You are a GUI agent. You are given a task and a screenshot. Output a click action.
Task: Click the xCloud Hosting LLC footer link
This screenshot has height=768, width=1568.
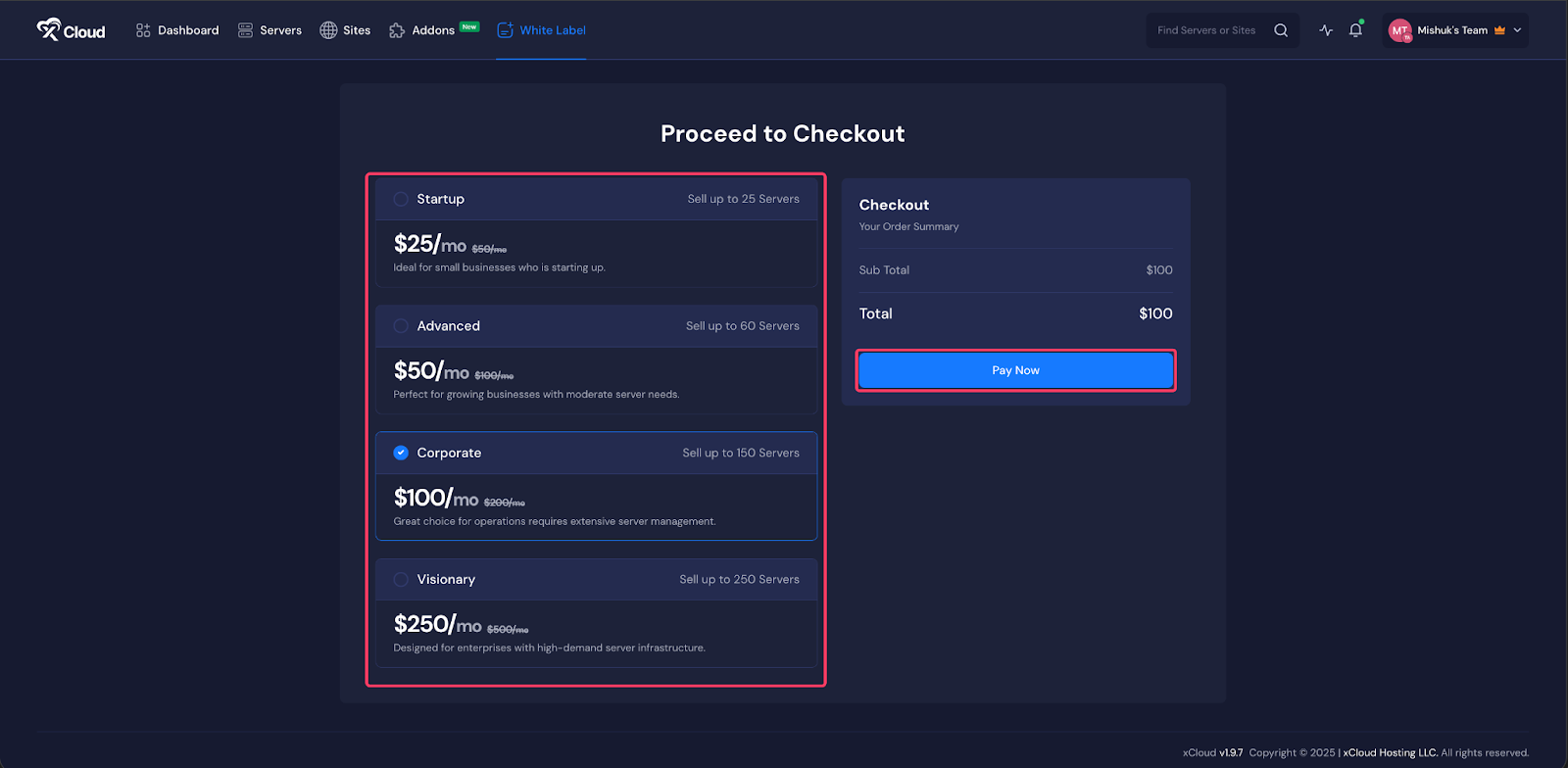coord(1390,752)
